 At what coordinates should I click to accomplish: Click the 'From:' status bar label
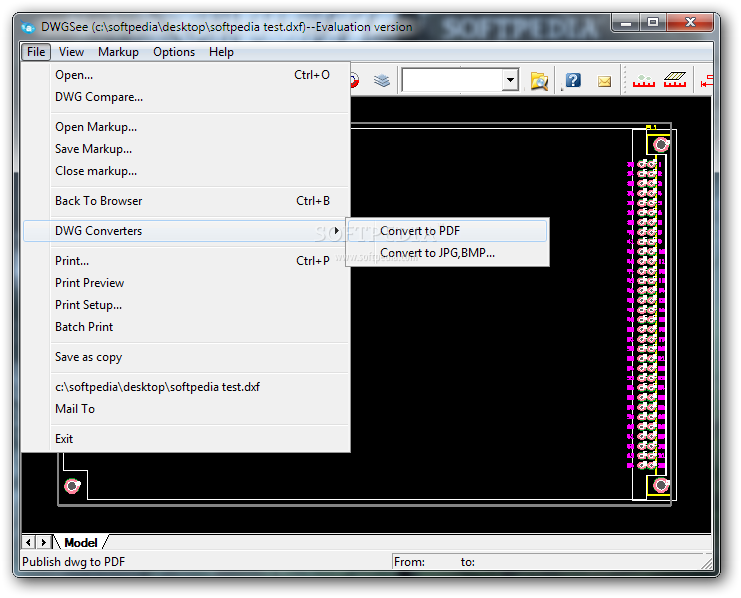tap(409, 562)
